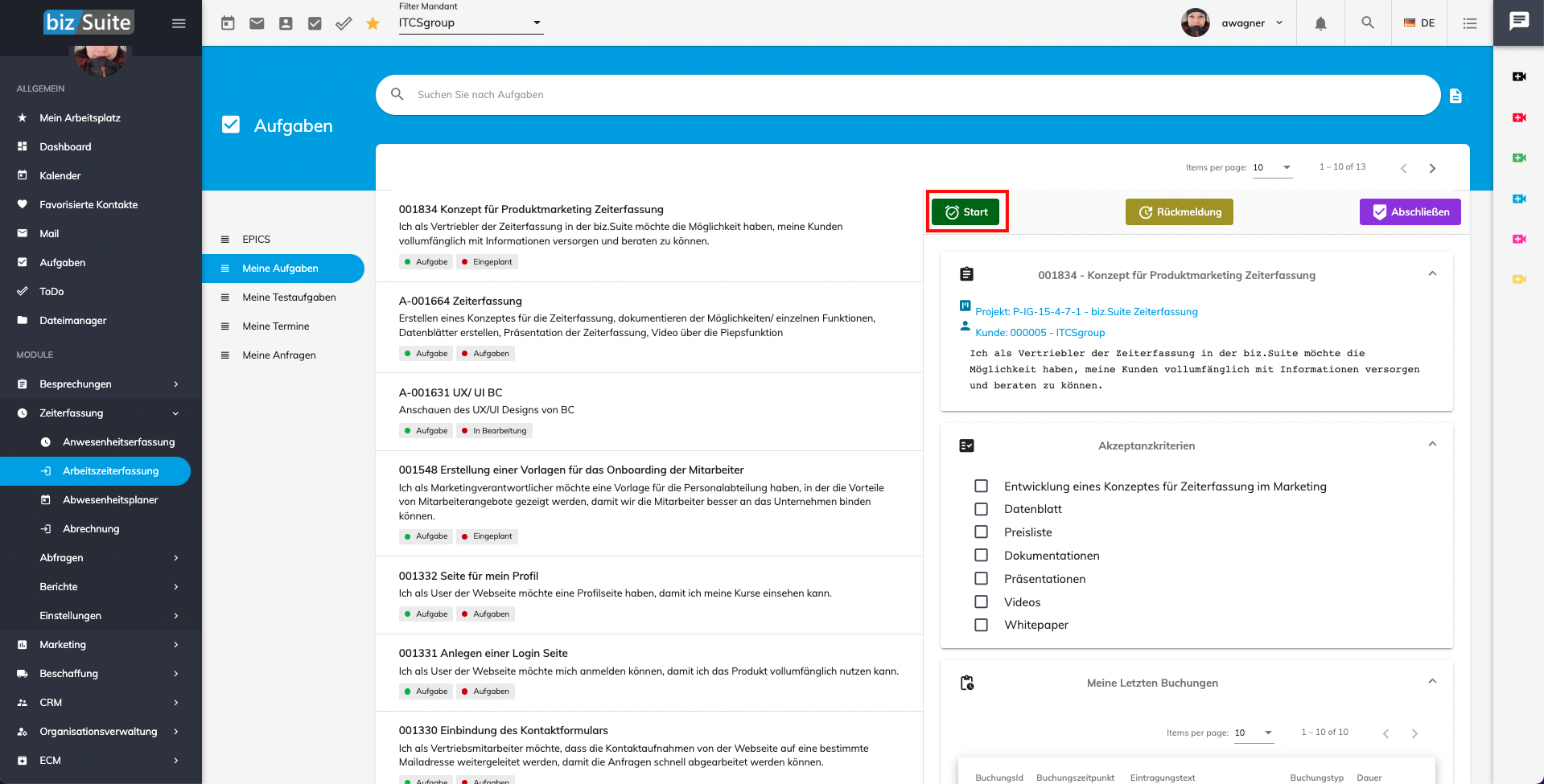Select Meine Testaufgaben list
The height and width of the screenshot is (784, 1544).
(x=289, y=298)
